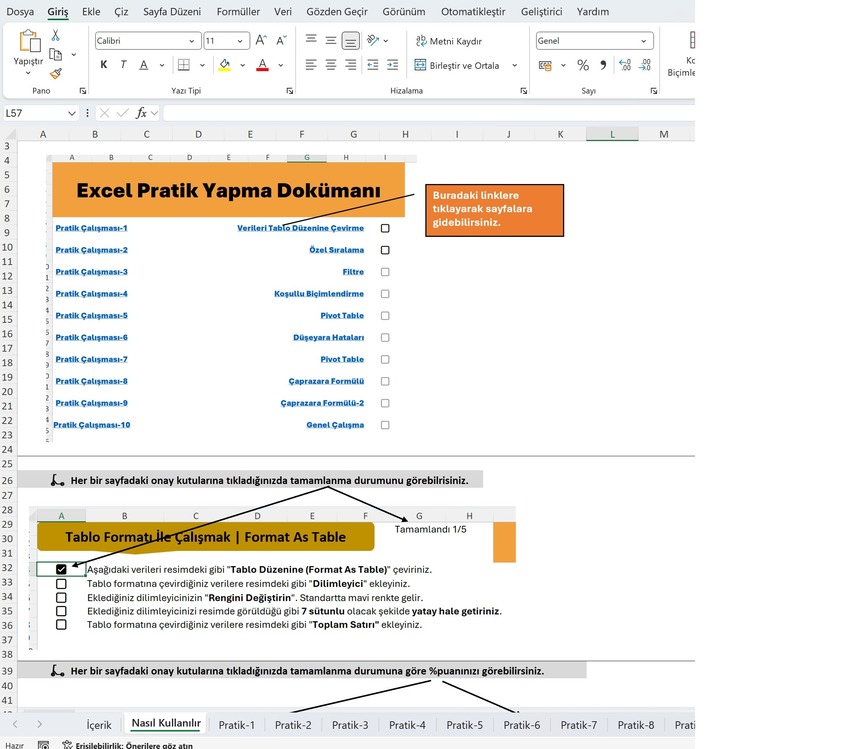Open the Yazı Tipi dialog launcher
This screenshot has height=749, width=843.
click(x=290, y=91)
